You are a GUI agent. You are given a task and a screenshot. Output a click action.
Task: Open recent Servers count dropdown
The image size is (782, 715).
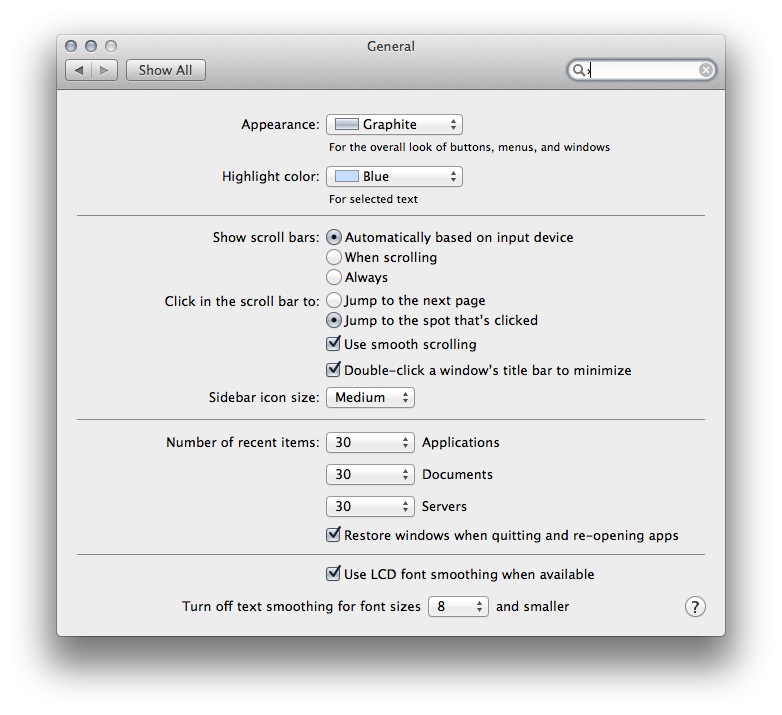(x=370, y=507)
